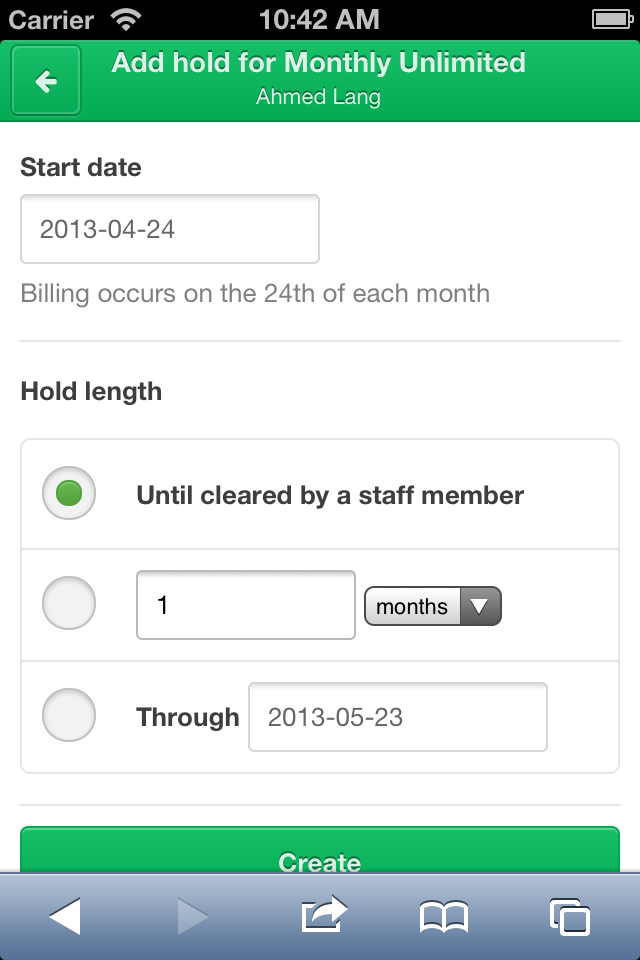Focus the Through date field 2013-05-23
The image size is (640, 960).
point(397,717)
